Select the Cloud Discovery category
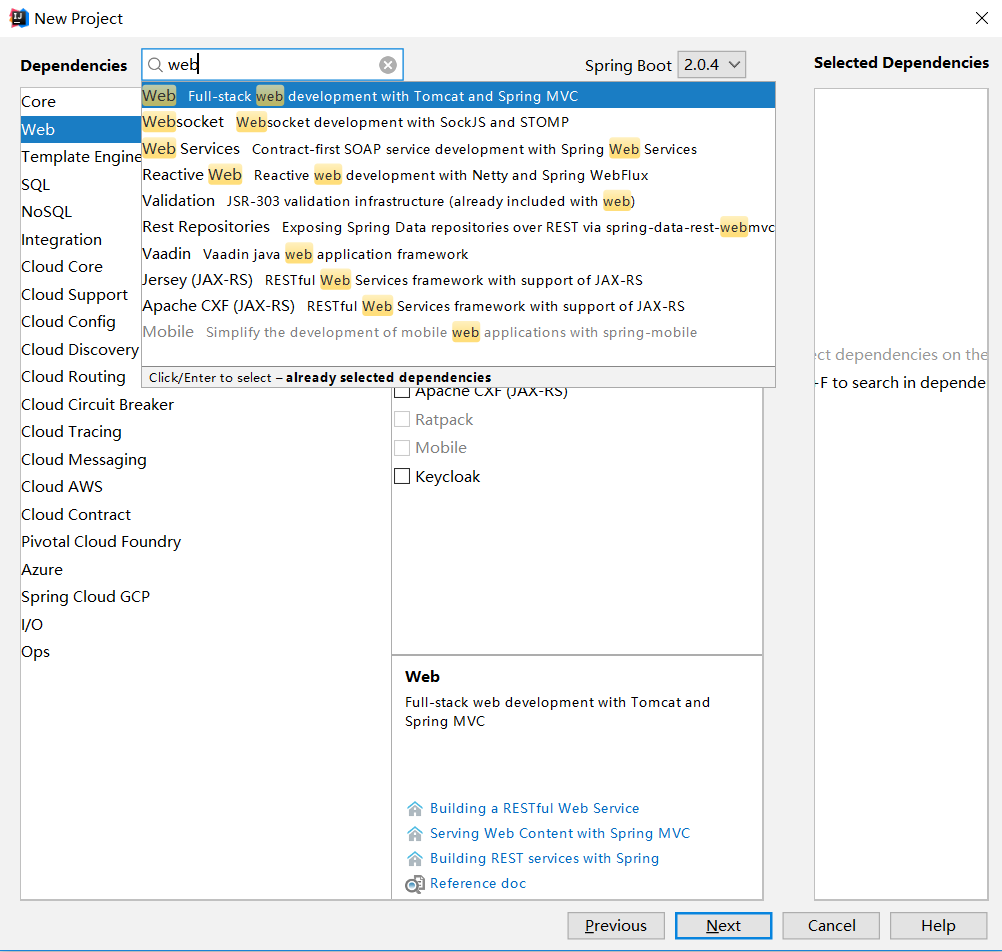 [81, 349]
